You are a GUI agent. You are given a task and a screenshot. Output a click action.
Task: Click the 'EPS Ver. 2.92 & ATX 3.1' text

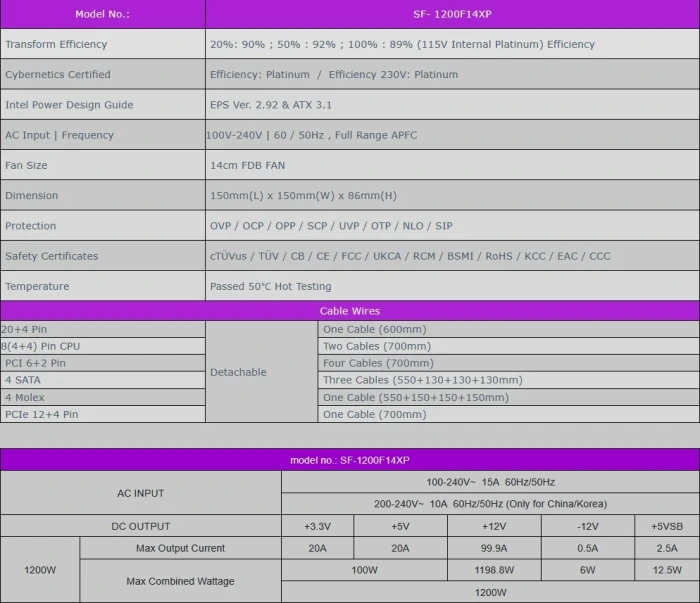(271, 105)
